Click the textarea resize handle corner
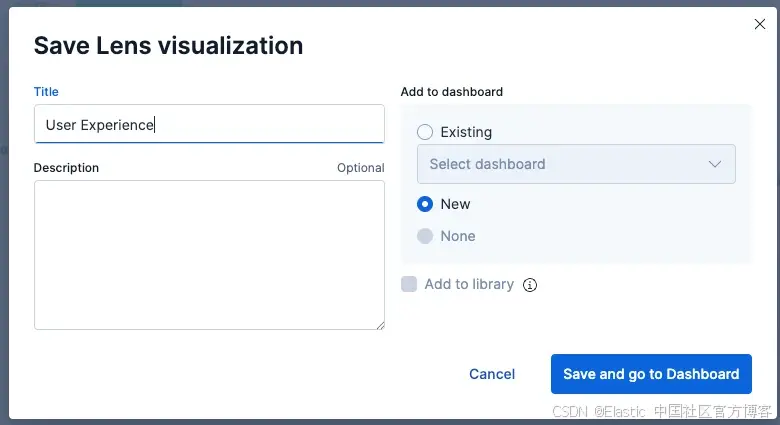This screenshot has width=780, height=425. coord(380,325)
